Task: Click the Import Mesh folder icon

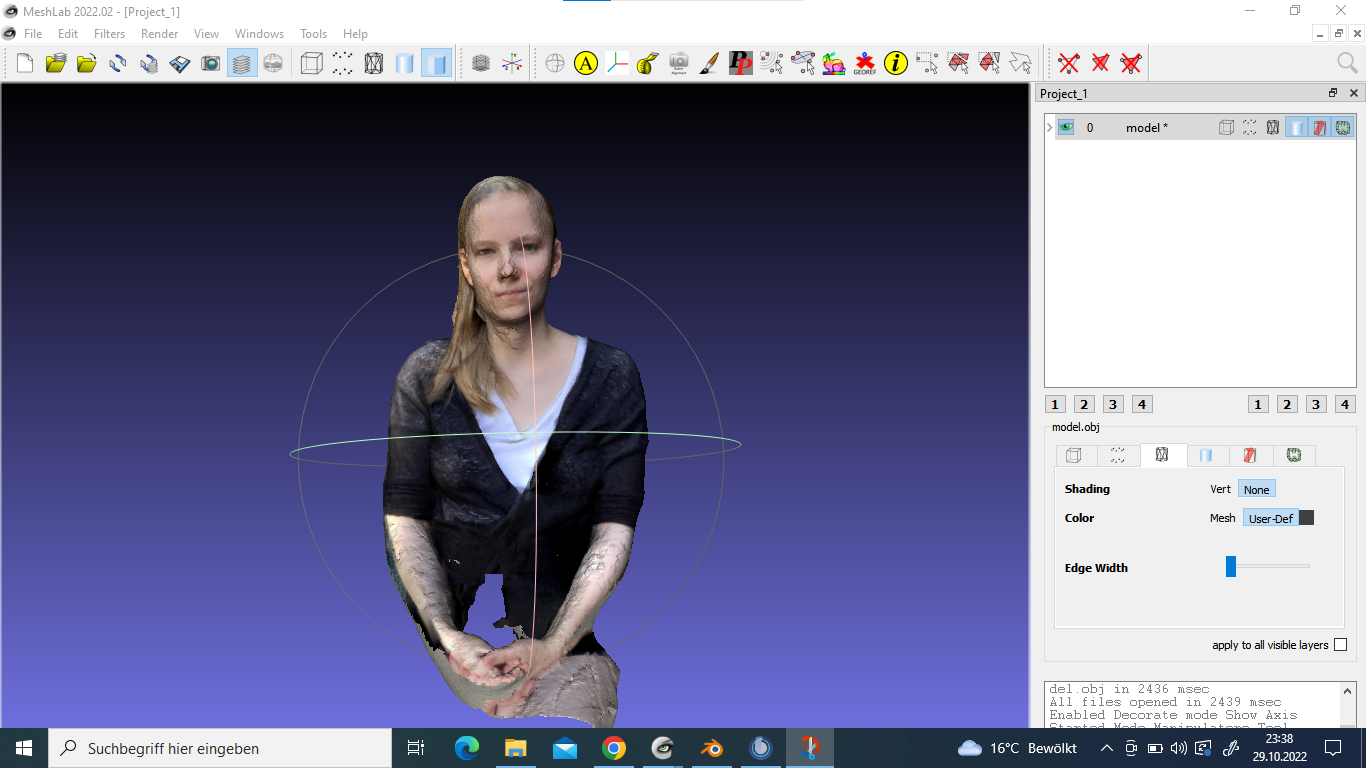Action: (x=86, y=64)
